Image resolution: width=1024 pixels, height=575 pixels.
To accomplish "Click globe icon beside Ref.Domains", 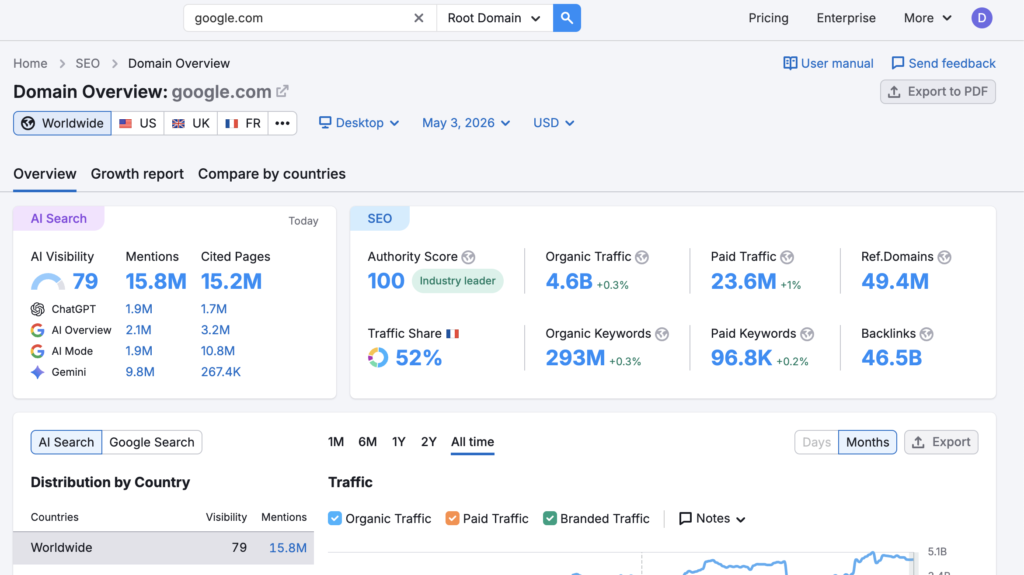I will point(944,257).
